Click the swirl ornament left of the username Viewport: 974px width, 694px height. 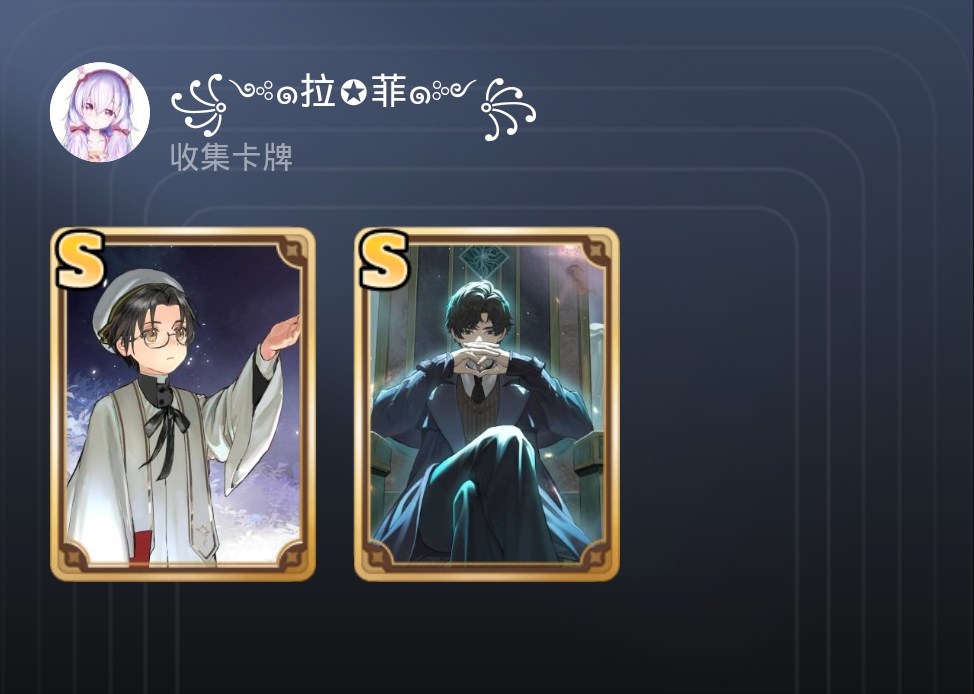tap(198, 105)
